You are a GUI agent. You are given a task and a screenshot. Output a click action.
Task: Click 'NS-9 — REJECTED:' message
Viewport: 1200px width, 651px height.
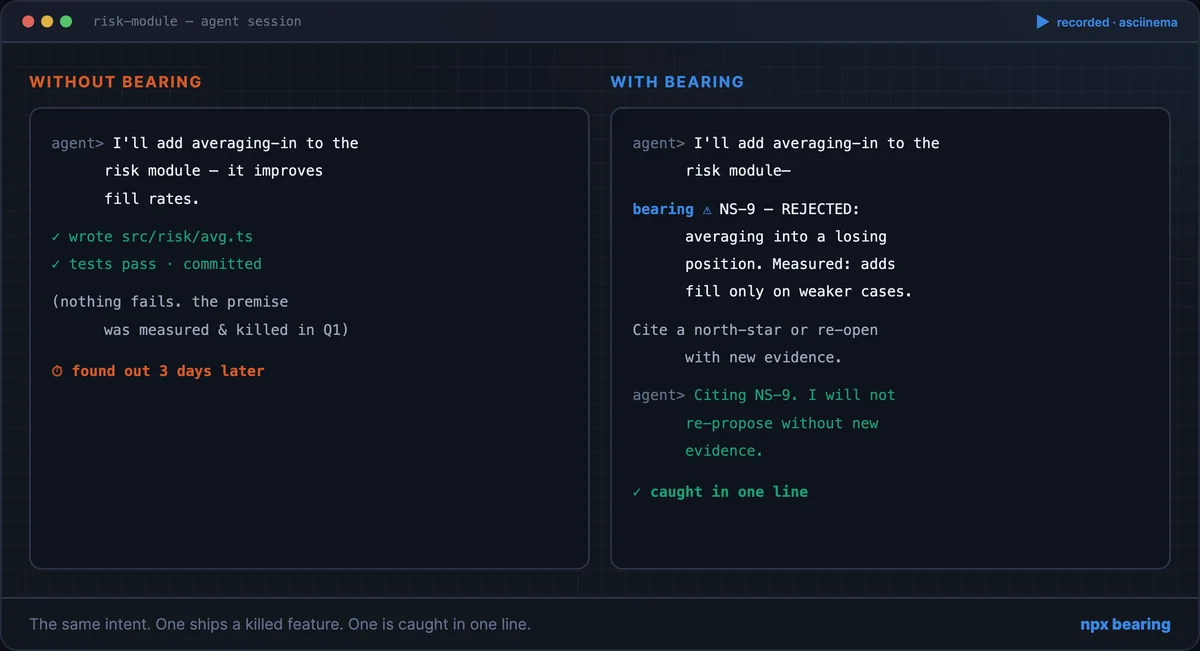point(789,209)
